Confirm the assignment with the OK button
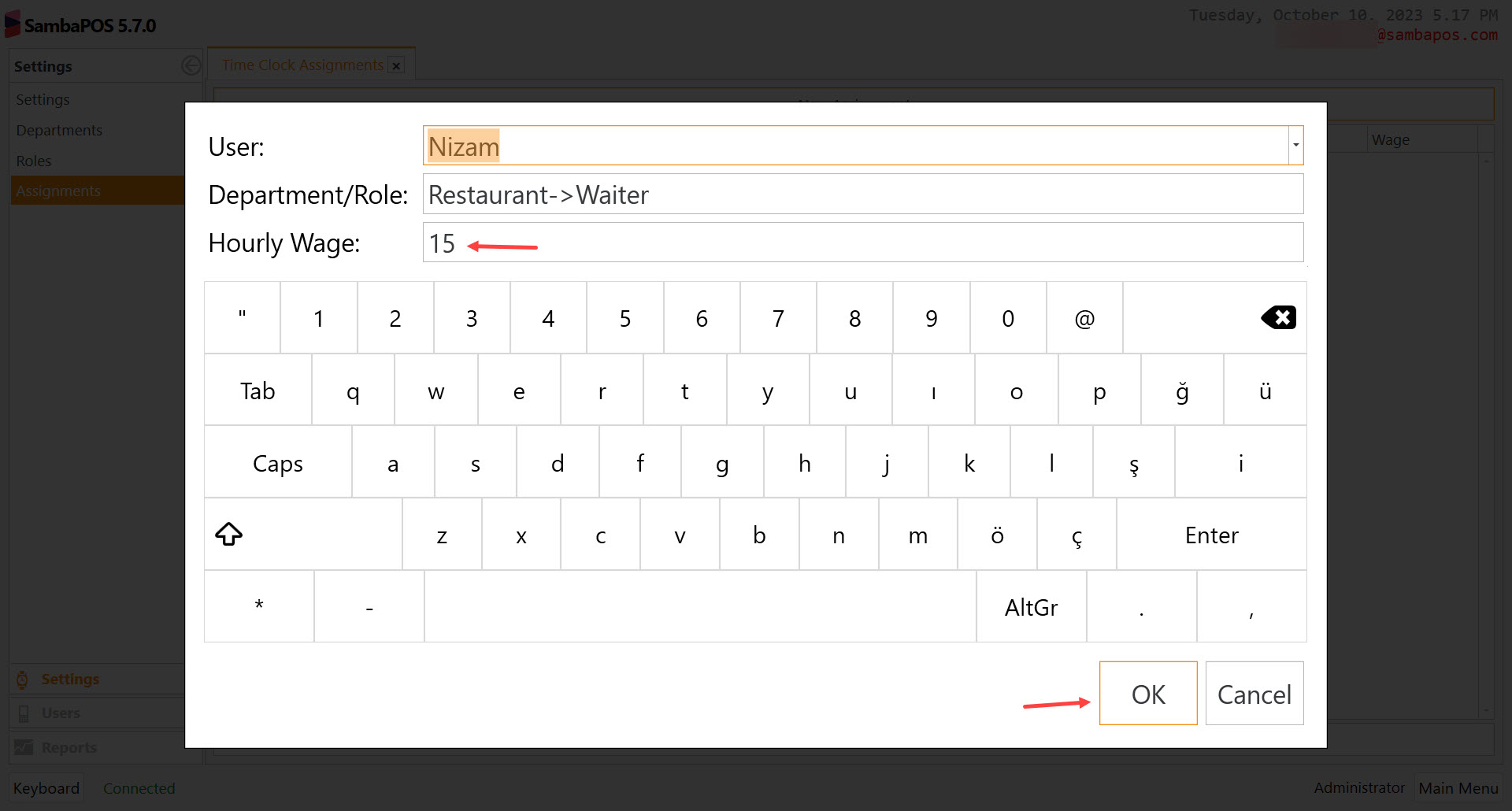The width and height of the screenshot is (1512, 811). coord(1147,694)
